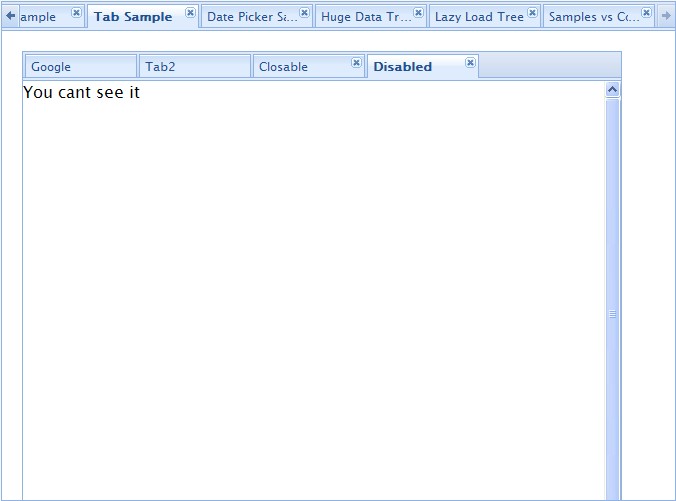Close the Tab Sample outer tab
Viewport: 676px width, 501px height.
(190, 13)
